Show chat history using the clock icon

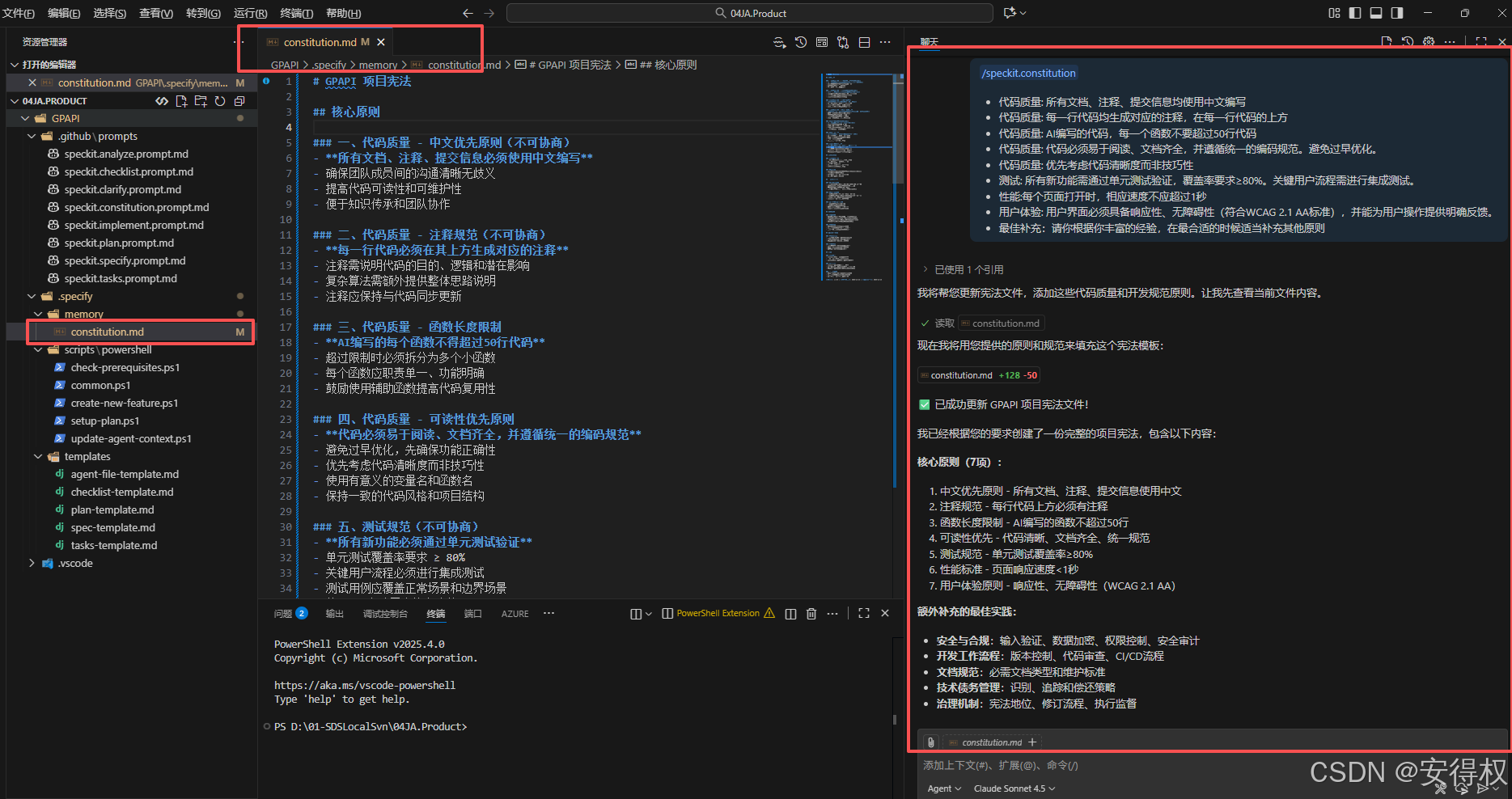1408,40
